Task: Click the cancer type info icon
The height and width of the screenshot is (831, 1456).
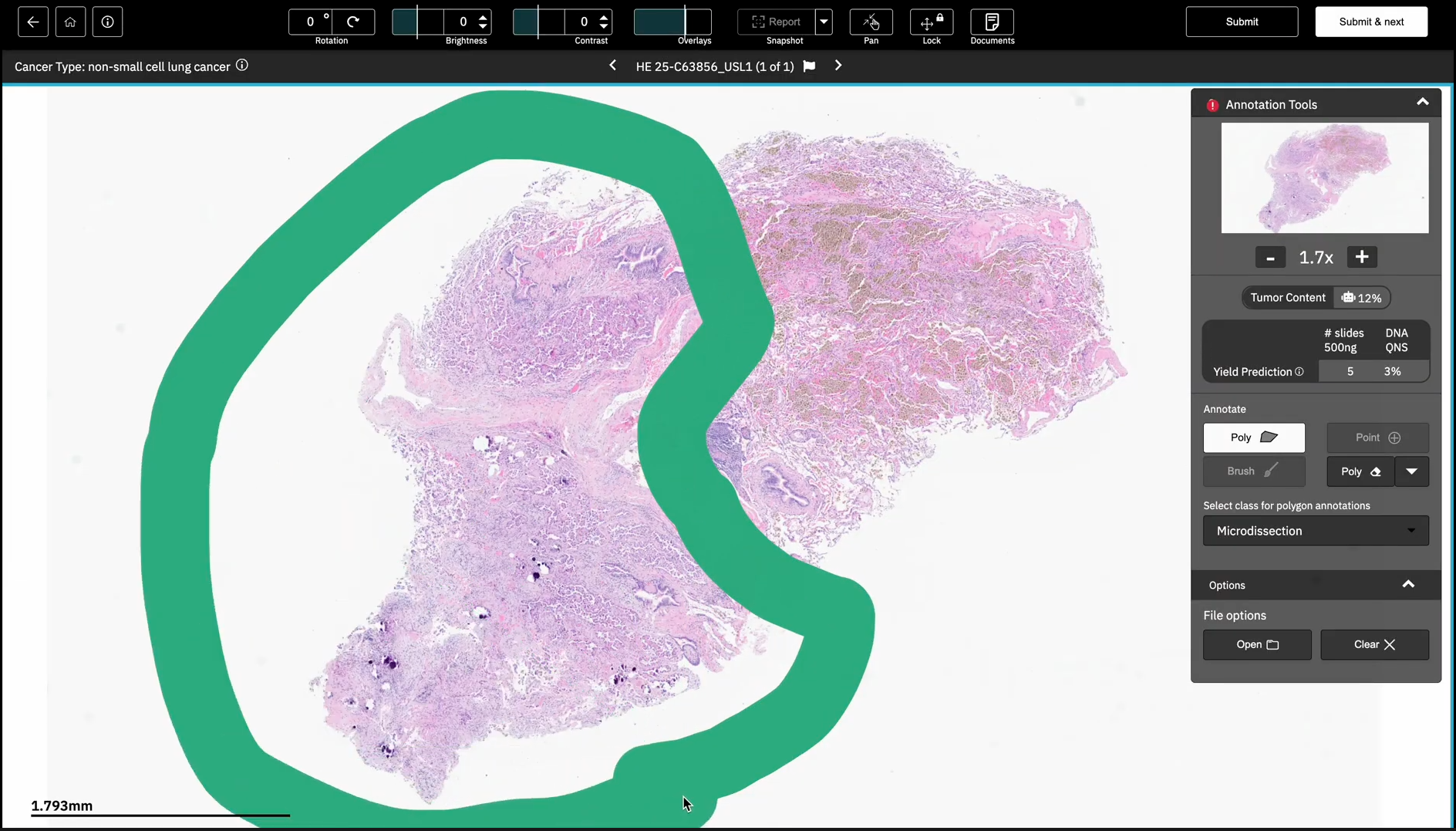Action: pyautogui.click(x=242, y=66)
